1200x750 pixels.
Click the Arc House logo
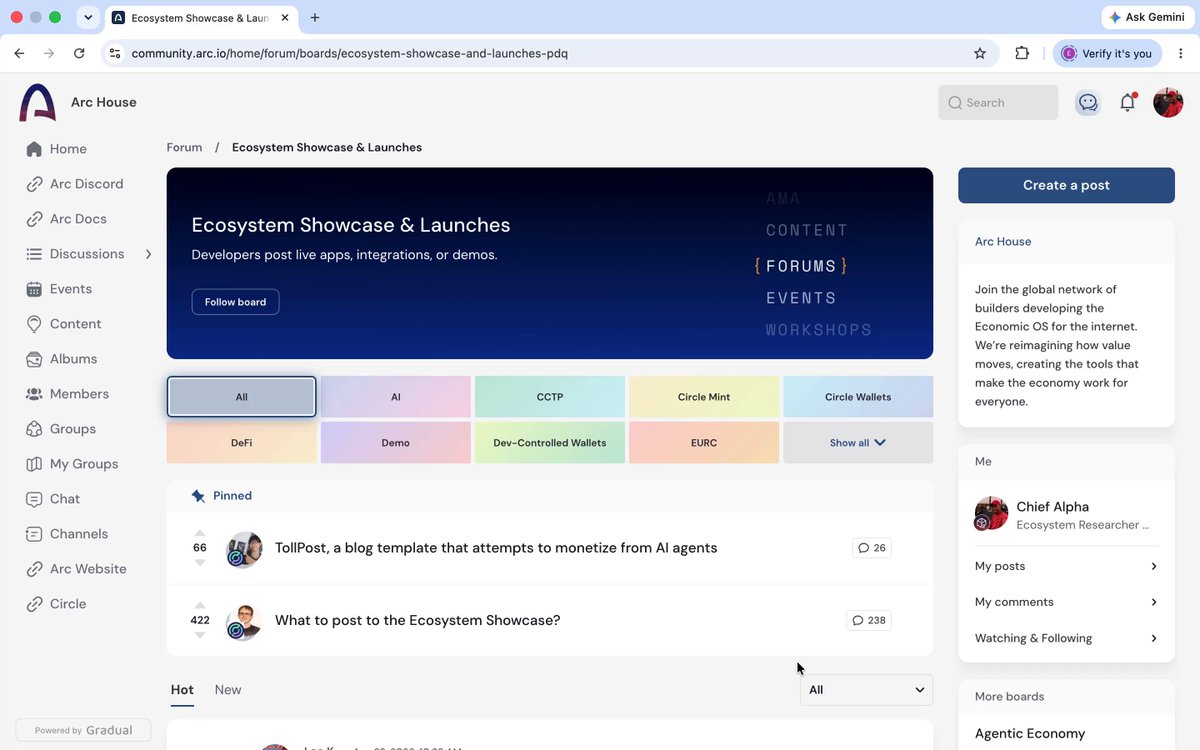coord(38,102)
